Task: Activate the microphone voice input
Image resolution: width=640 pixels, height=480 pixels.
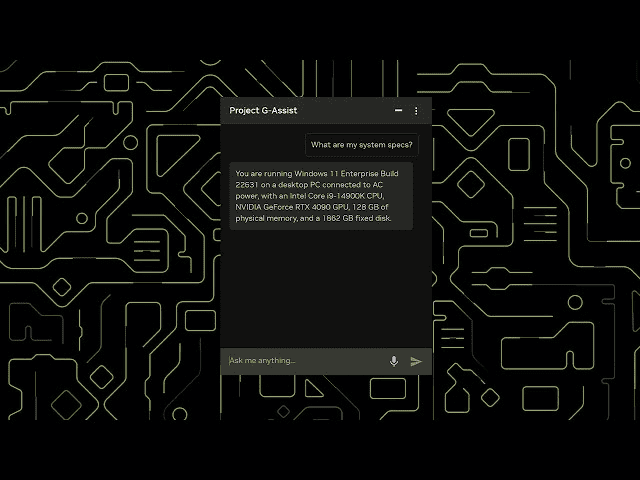Action: click(393, 361)
